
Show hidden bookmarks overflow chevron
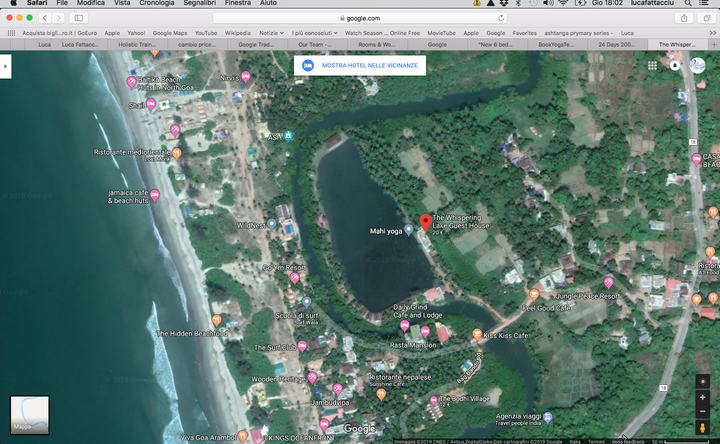[712, 33]
